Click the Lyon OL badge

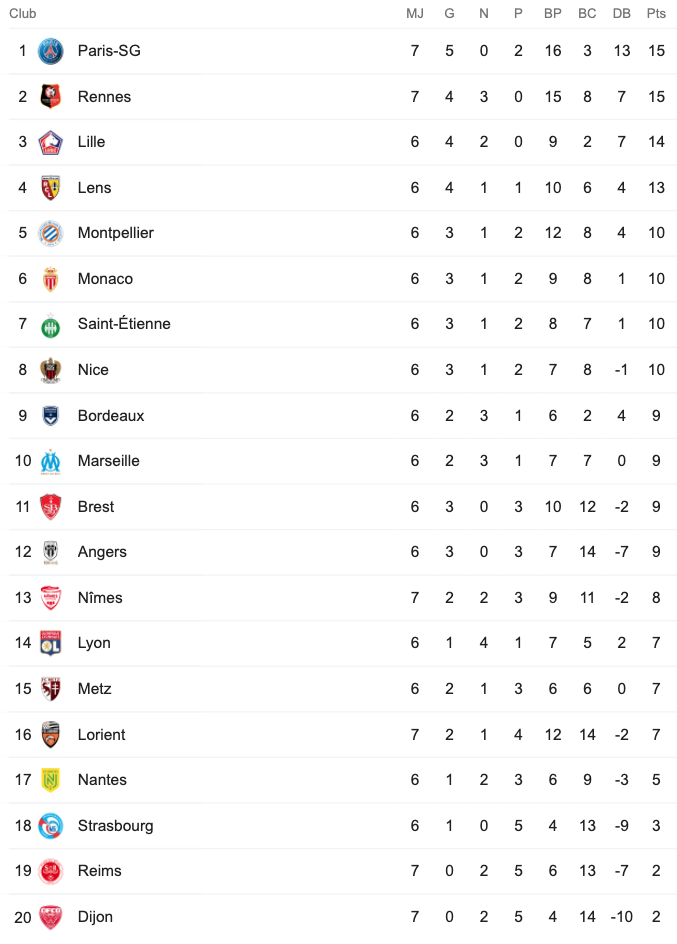(x=51, y=644)
